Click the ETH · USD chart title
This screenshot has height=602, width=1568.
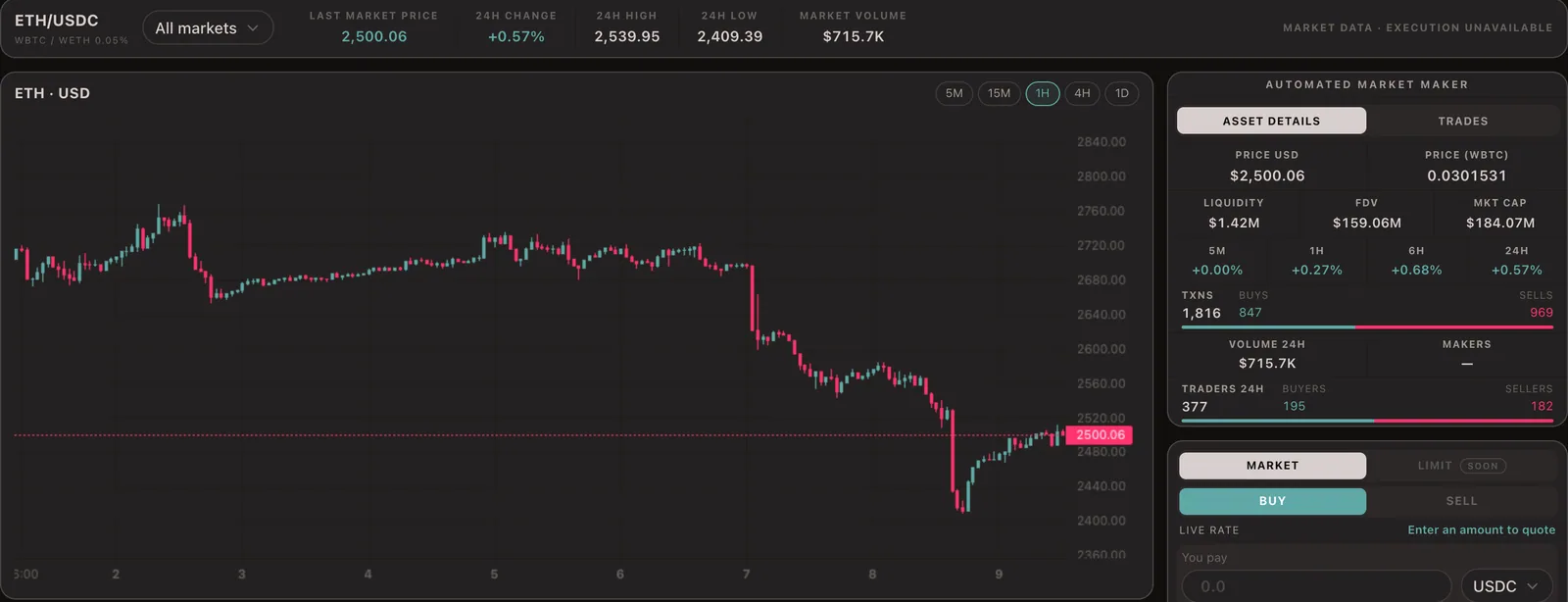tap(52, 93)
